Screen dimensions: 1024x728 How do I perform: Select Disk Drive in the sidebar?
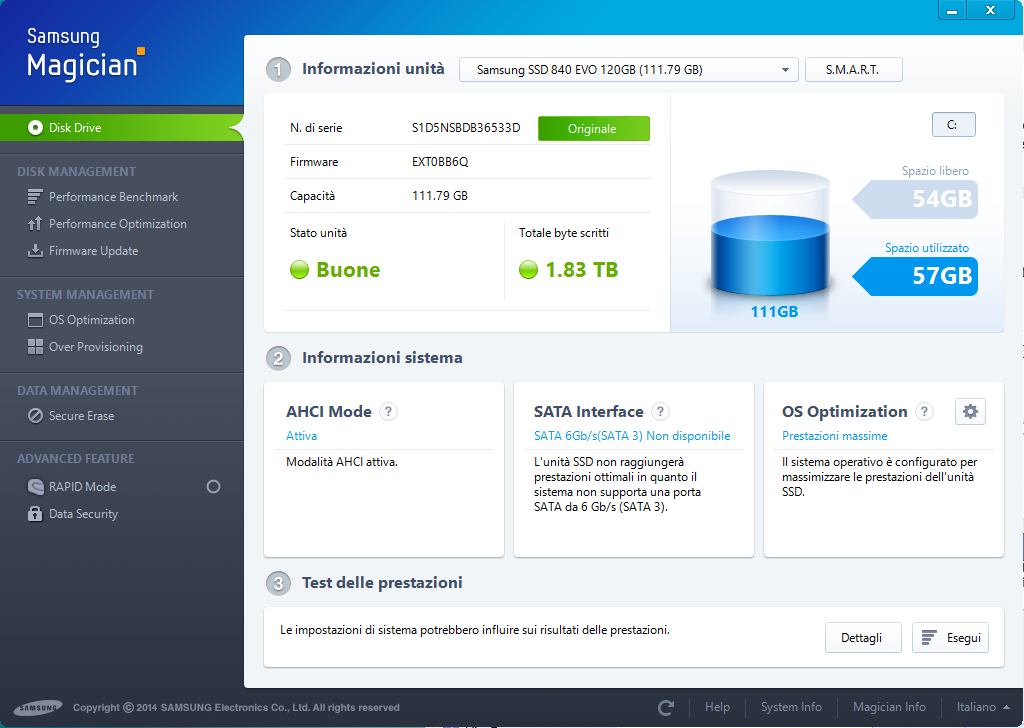point(121,127)
